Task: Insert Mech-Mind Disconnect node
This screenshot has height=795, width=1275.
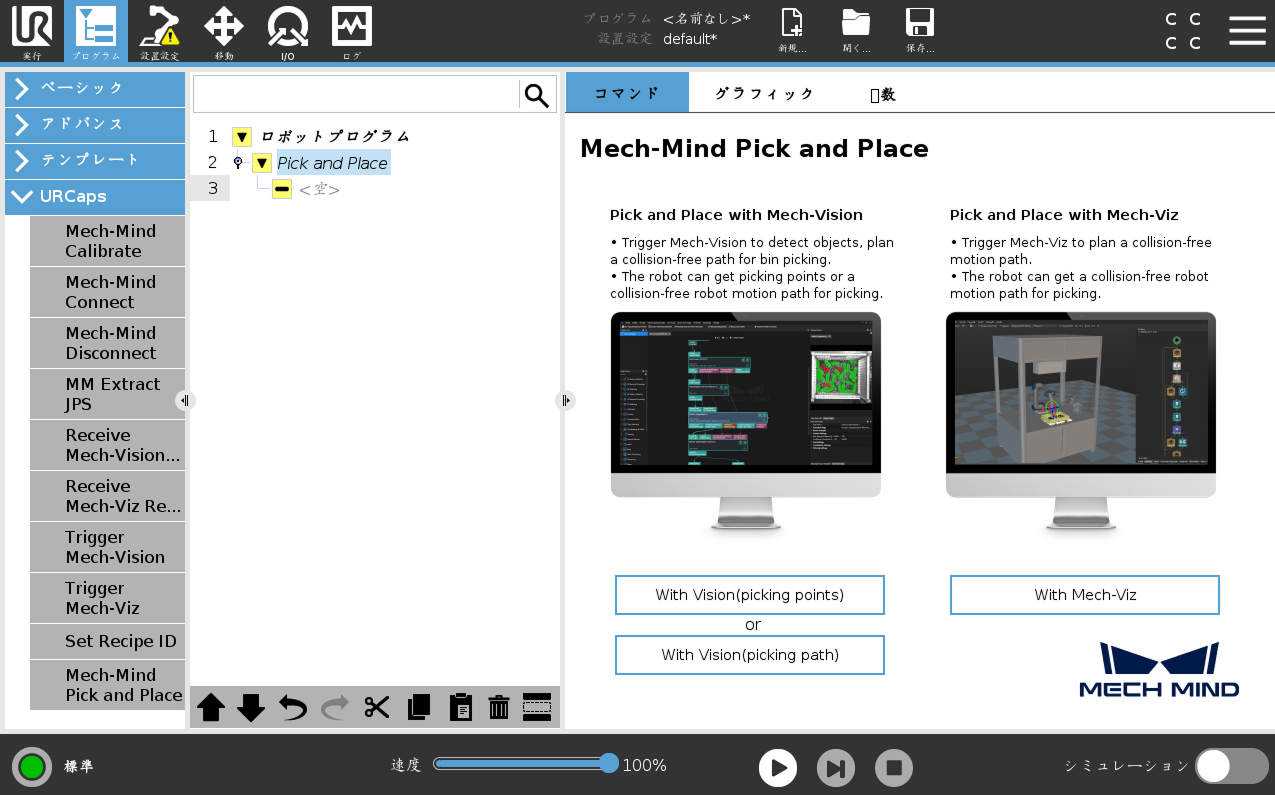Action: point(107,343)
